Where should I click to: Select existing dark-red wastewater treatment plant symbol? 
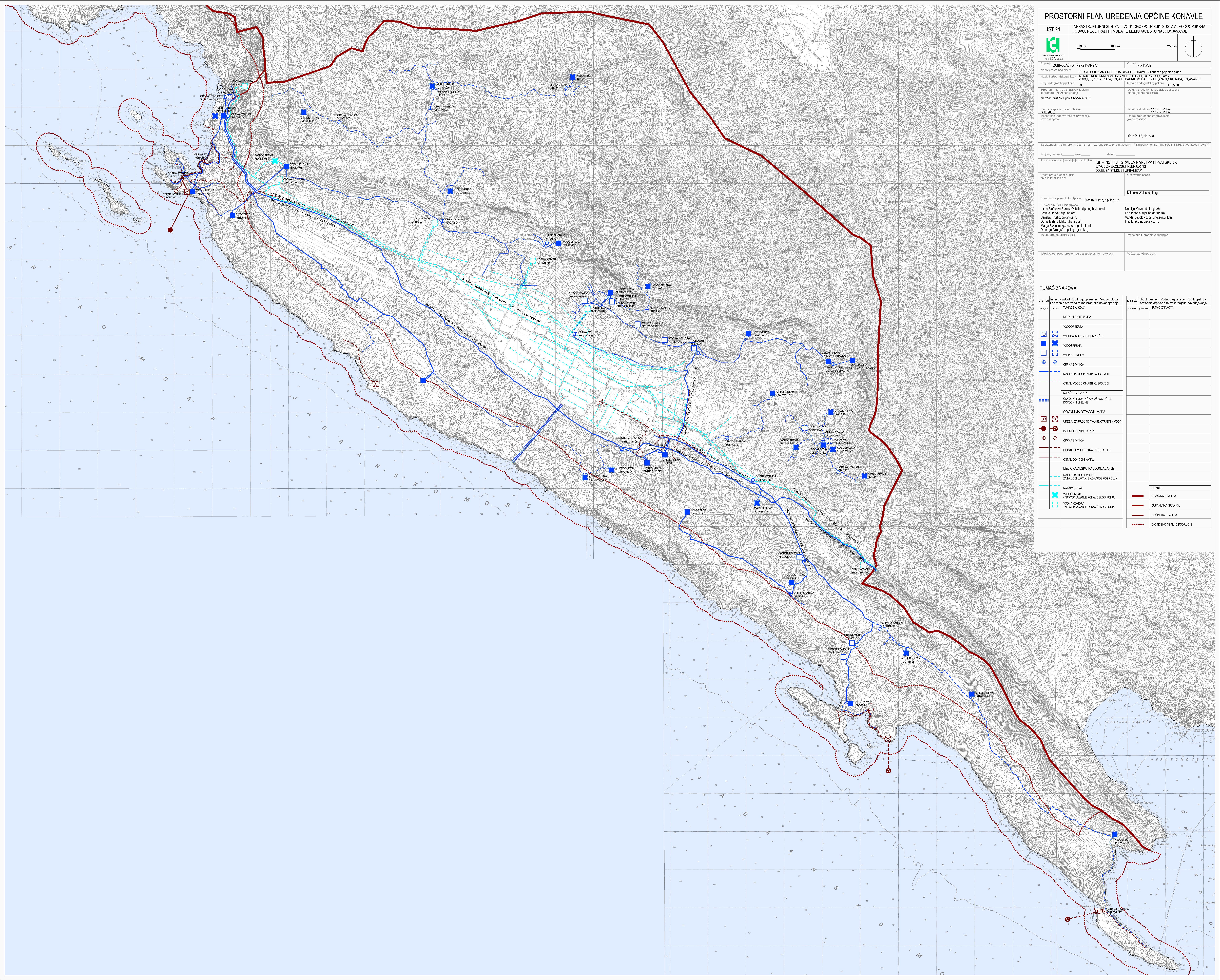click(1044, 419)
